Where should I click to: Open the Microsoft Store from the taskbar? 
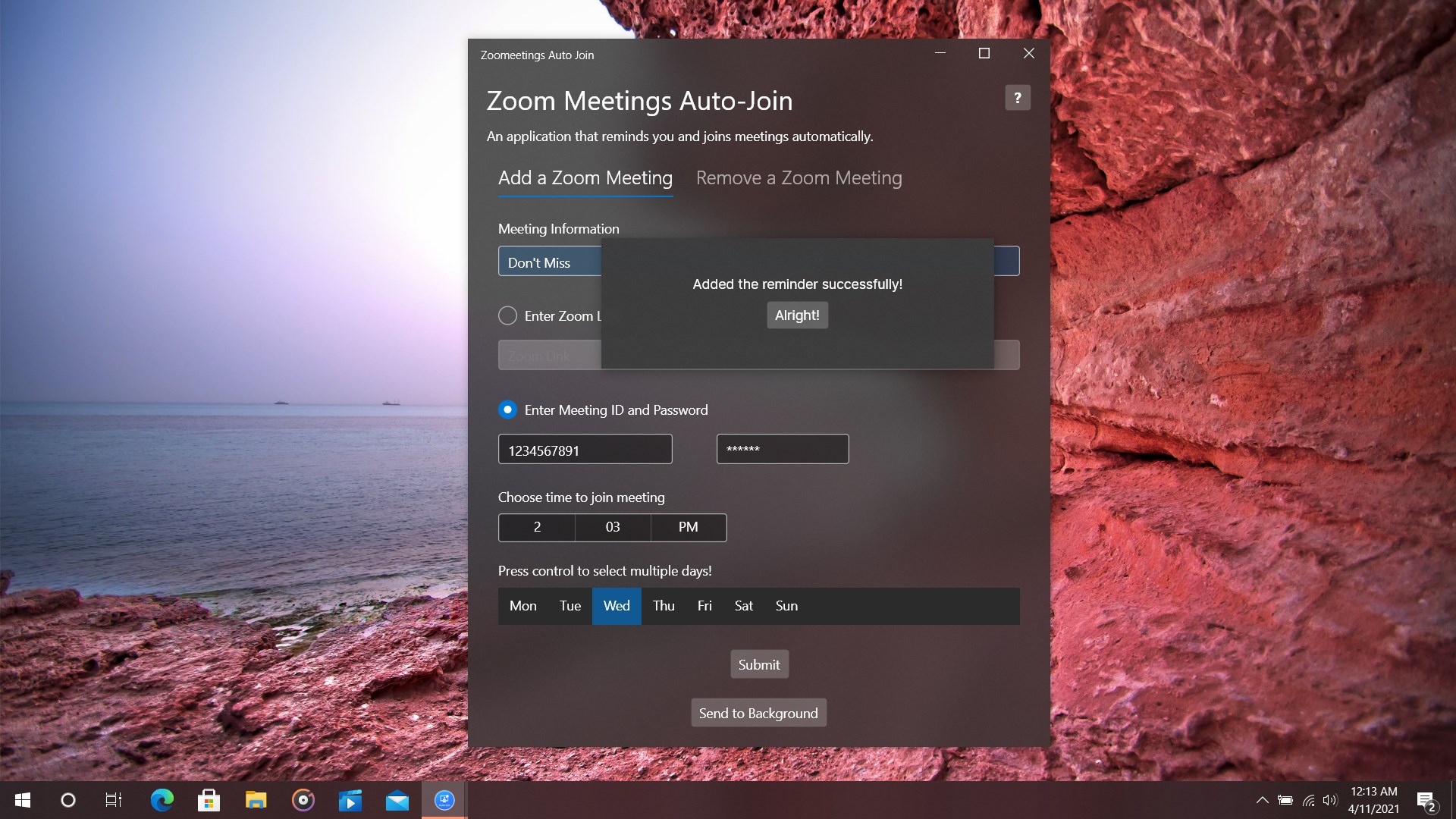[x=209, y=799]
